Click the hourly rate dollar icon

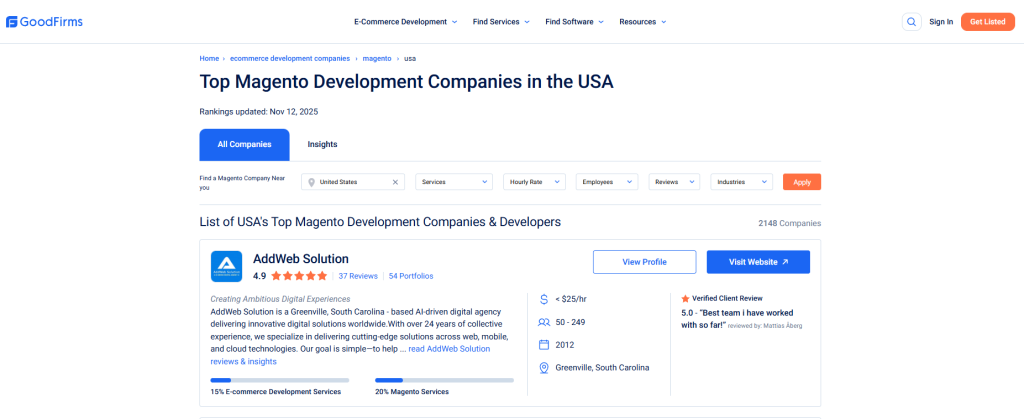(544, 299)
